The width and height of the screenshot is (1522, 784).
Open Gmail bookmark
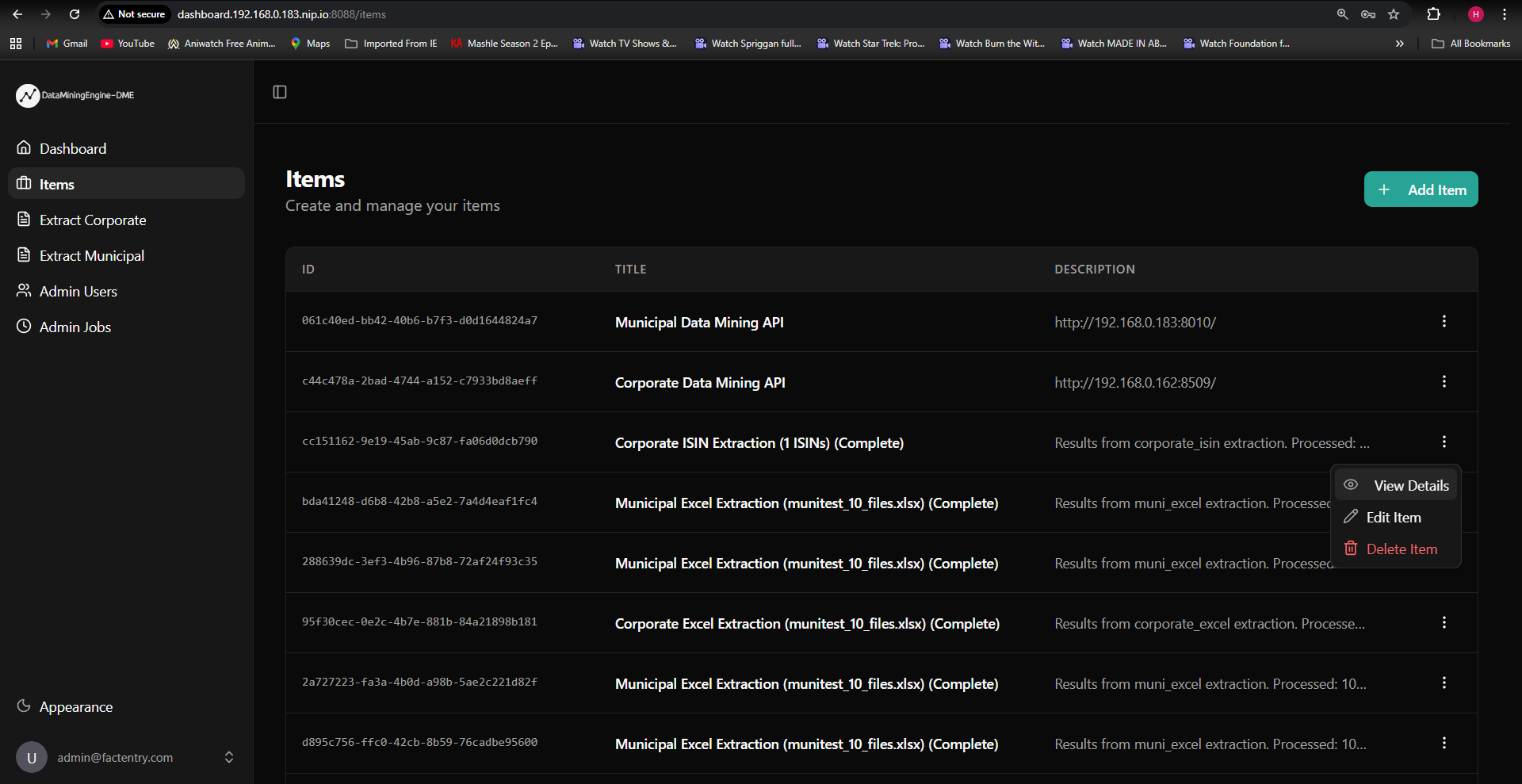[x=67, y=44]
